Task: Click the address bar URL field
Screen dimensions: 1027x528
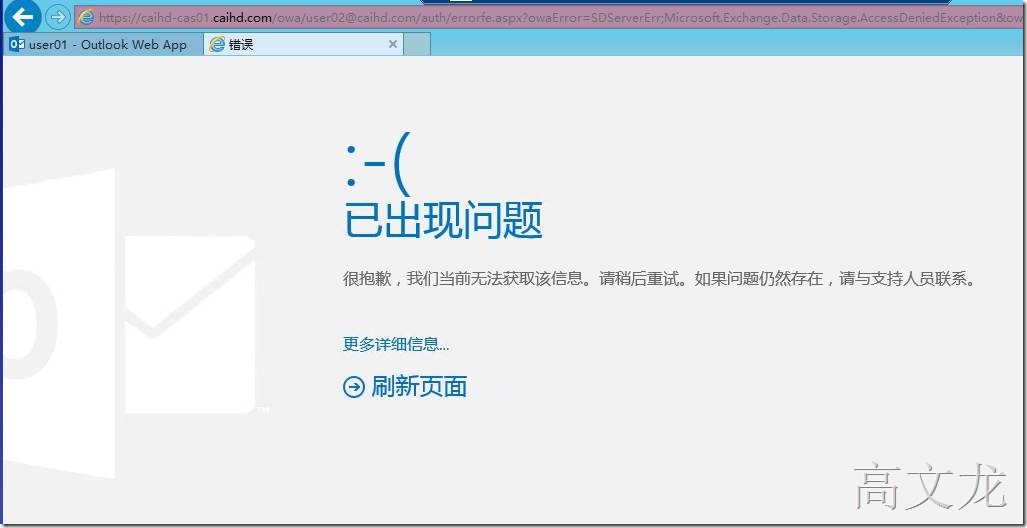Action: tap(550, 18)
